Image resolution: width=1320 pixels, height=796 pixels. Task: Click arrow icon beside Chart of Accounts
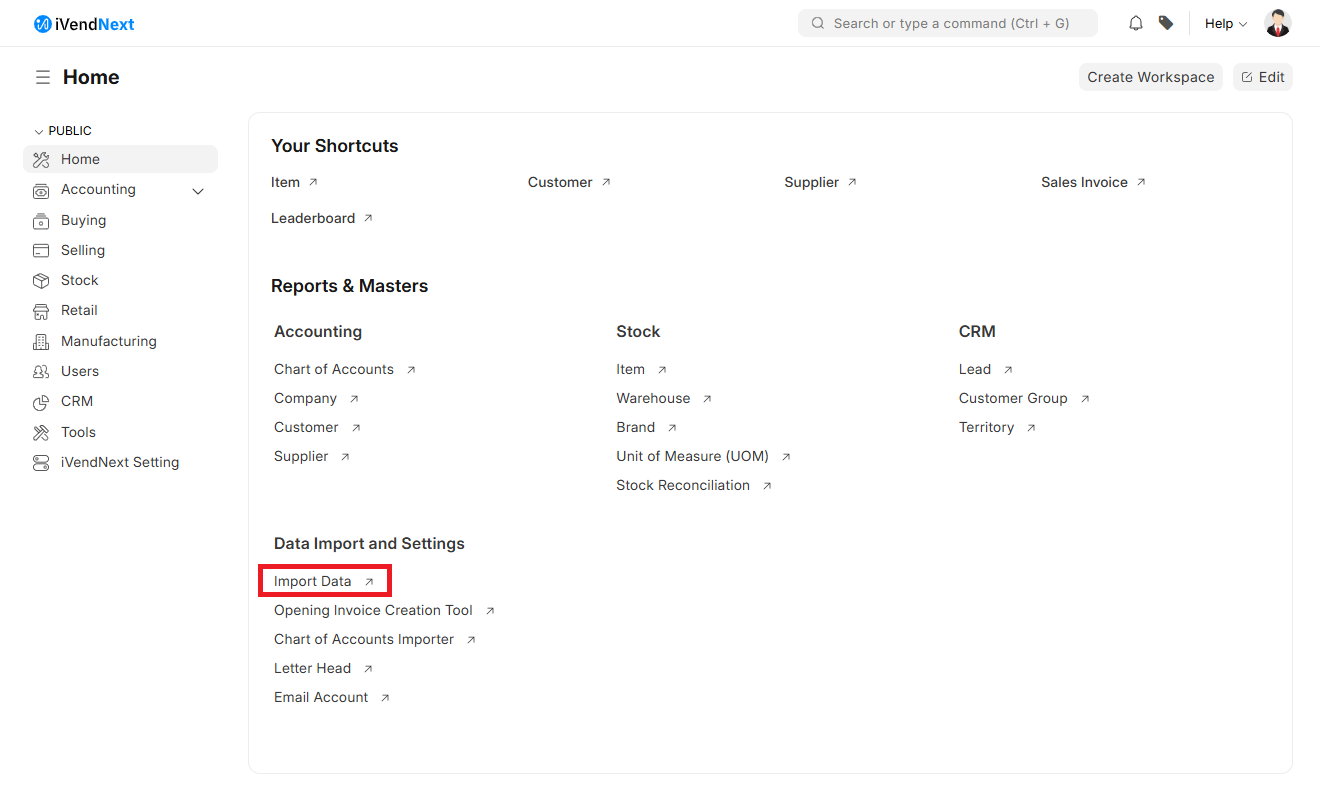coord(411,369)
